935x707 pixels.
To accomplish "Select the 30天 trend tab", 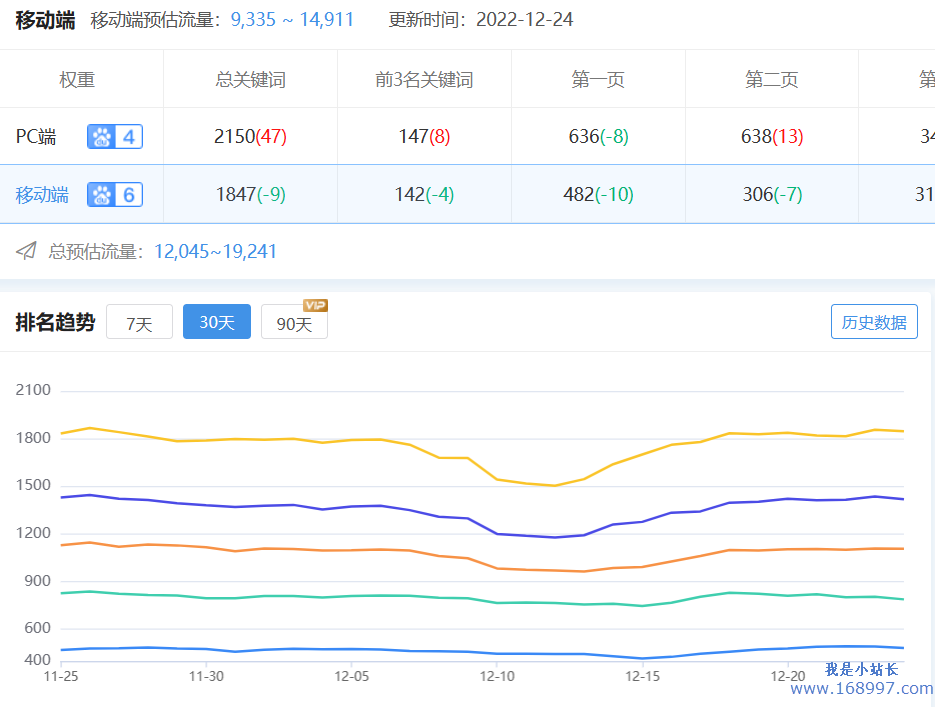I will pyautogui.click(x=217, y=322).
